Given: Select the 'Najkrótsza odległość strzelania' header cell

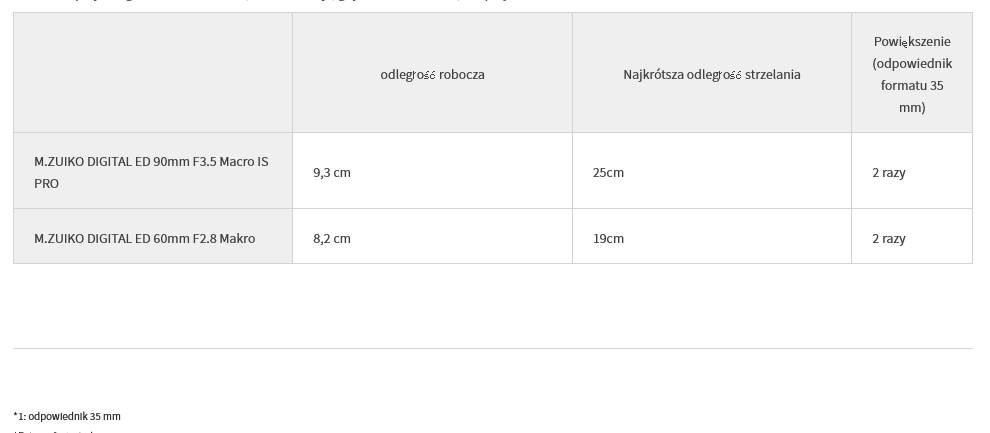Looking at the screenshot, I should (x=711, y=75).
